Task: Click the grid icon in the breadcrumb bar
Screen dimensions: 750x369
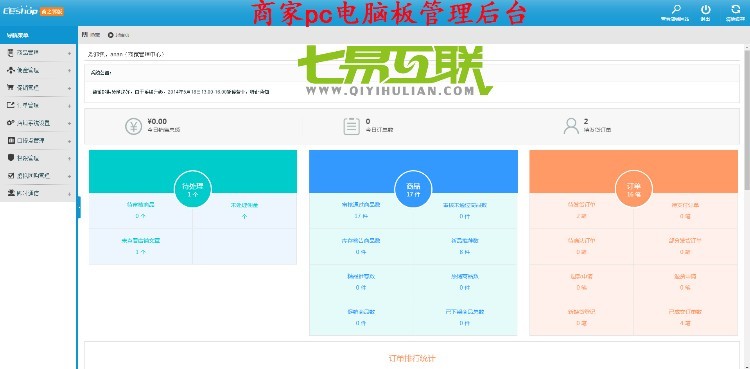Action: [85, 35]
